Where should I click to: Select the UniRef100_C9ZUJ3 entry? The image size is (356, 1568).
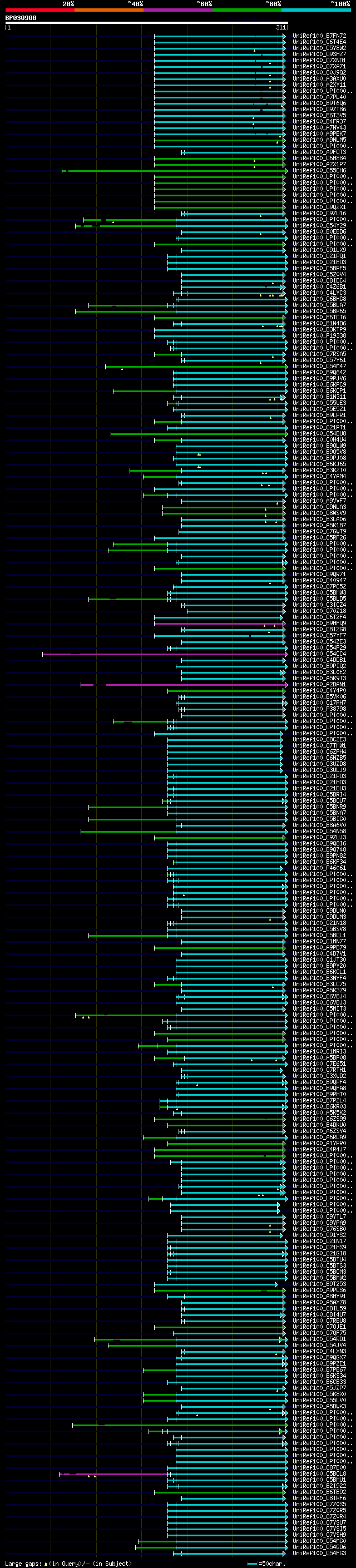[x=319, y=837]
